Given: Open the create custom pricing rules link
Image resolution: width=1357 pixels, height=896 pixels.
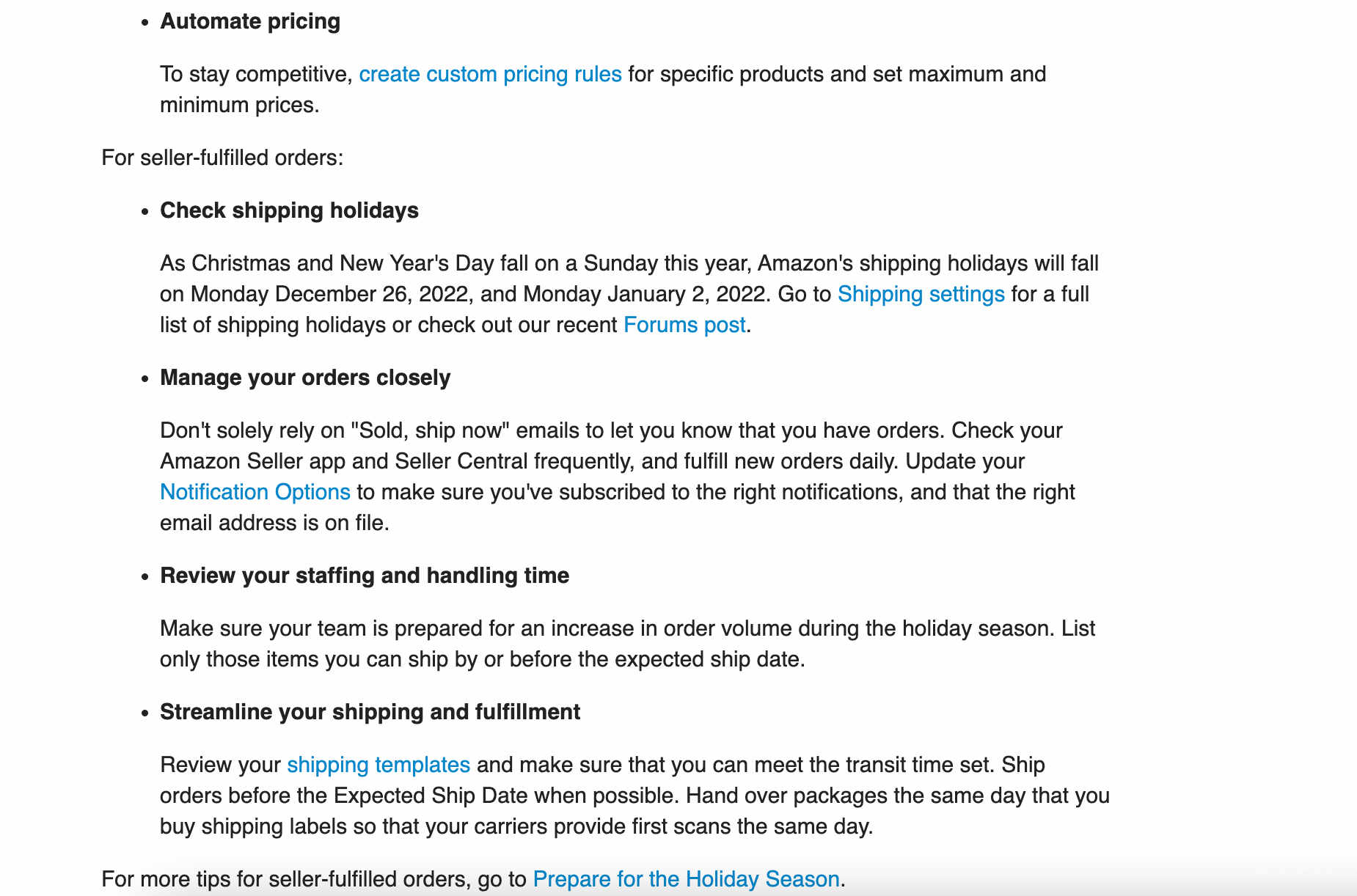Looking at the screenshot, I should [490, 74].
